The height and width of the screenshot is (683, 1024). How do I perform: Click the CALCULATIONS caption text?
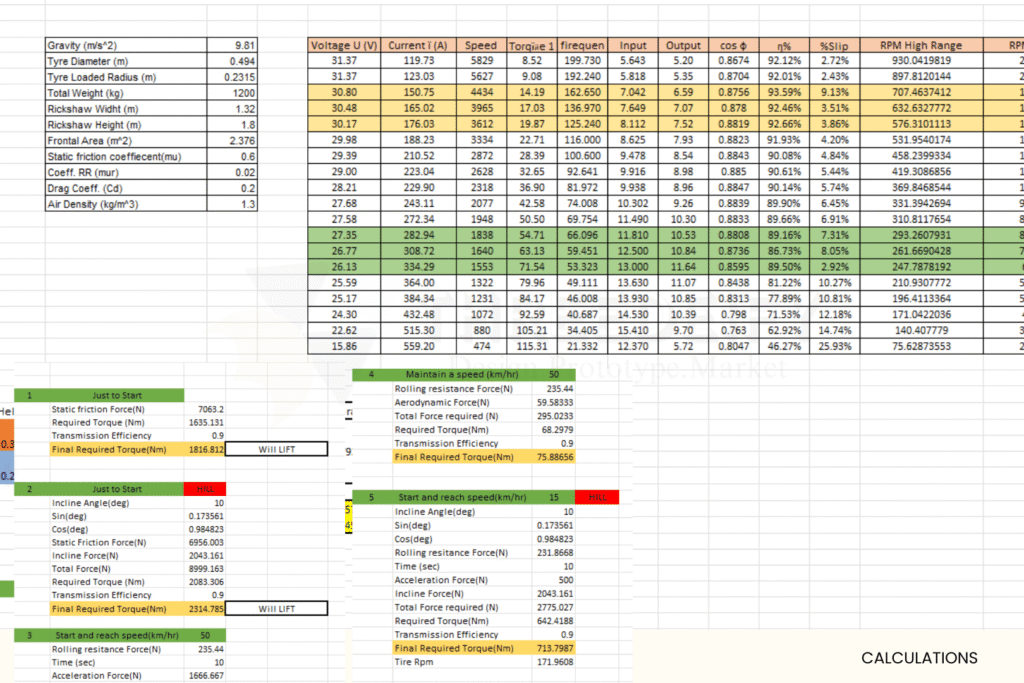pyautogui.click(x=919, y=658)
